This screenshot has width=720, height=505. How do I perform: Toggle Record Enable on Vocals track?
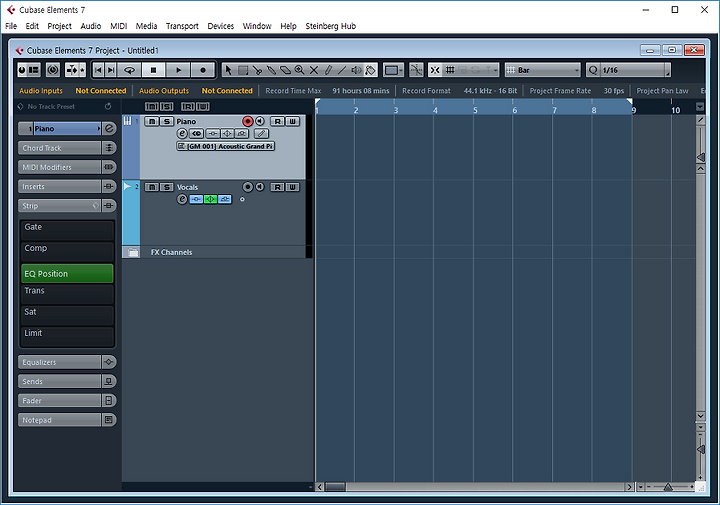pos(248,187)
